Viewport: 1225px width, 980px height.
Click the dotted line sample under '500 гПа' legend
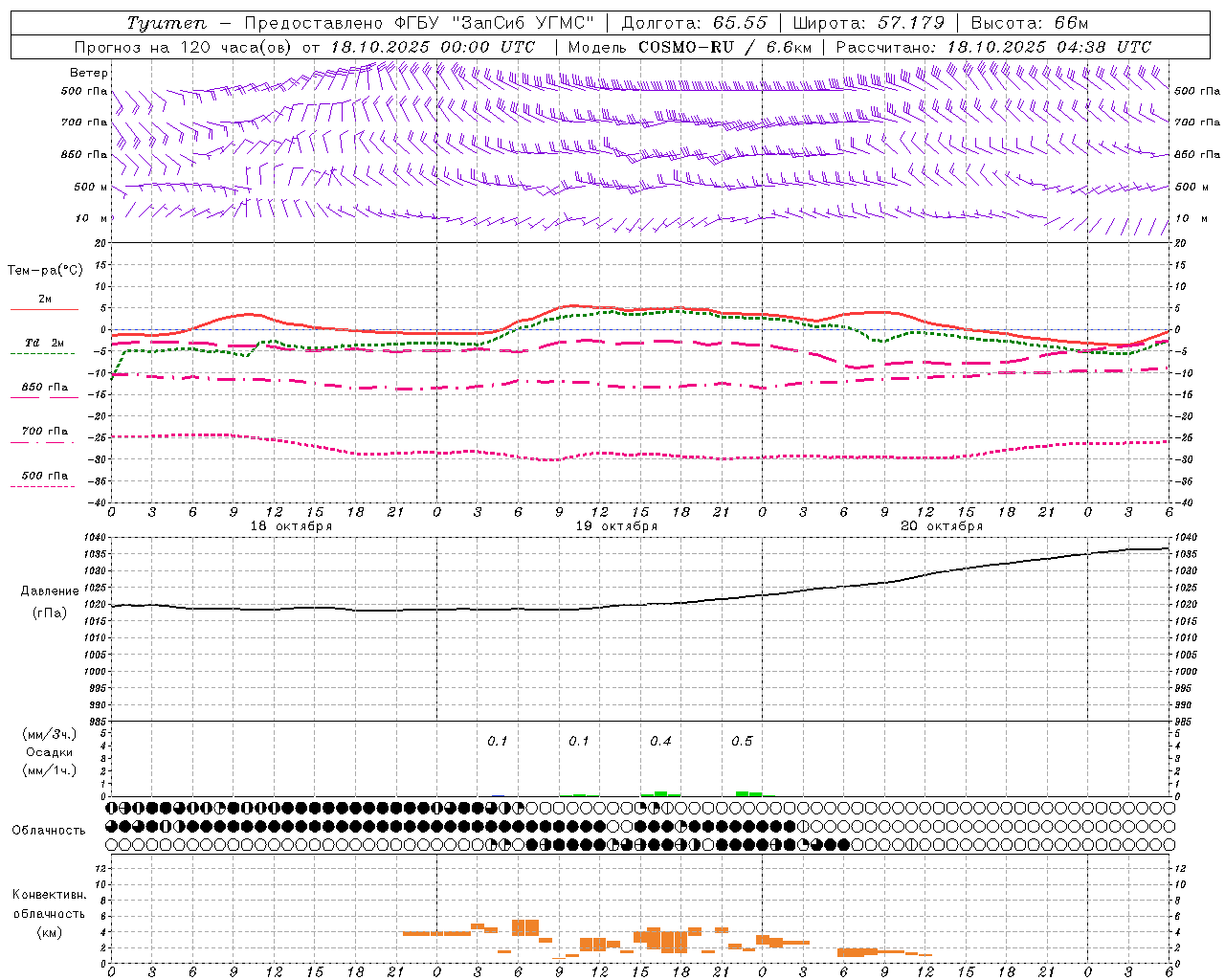42,486
